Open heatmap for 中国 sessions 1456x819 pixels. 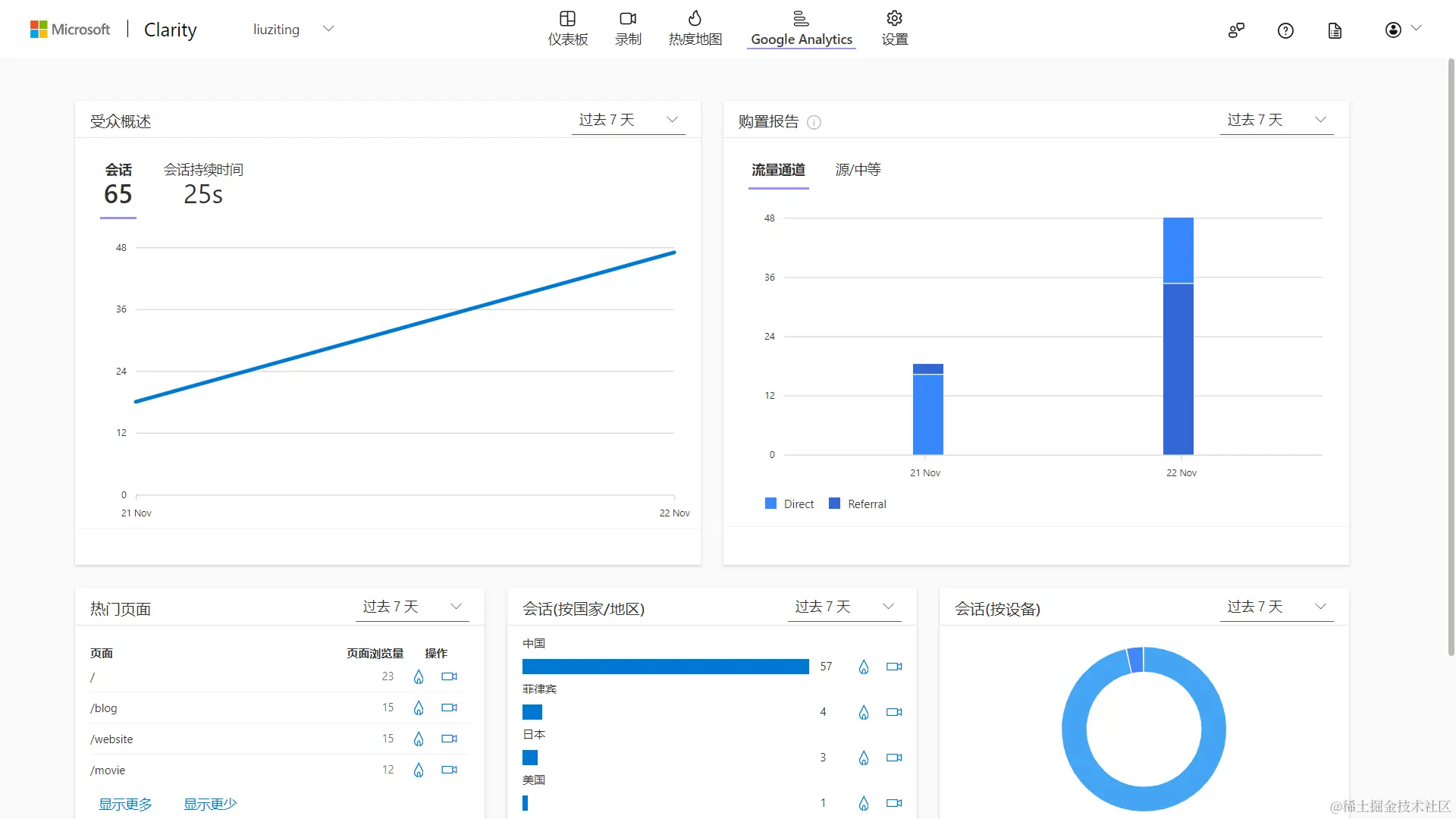tap(864, 667)
